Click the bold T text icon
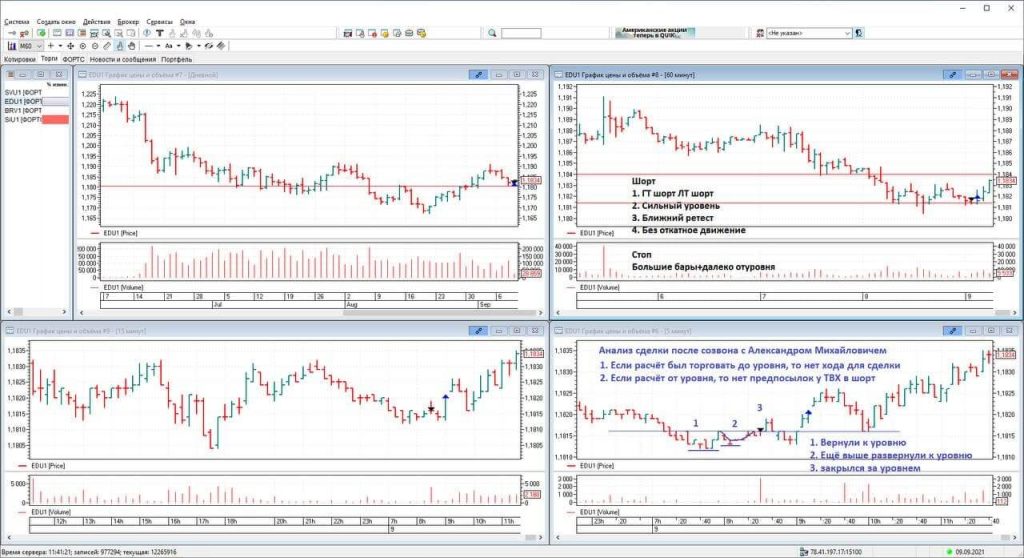This screenshot has width=1024, height=558. (x=159, y=33)
